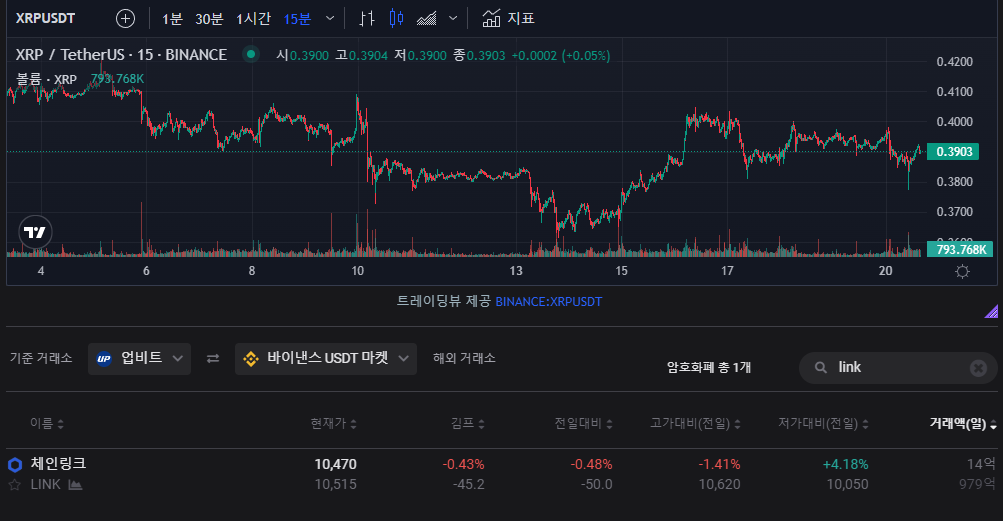Image resolution: width=1003 pixels, height=521 pixels.
Task: Click the Upbit logo icon
Action: pos(104,358)
